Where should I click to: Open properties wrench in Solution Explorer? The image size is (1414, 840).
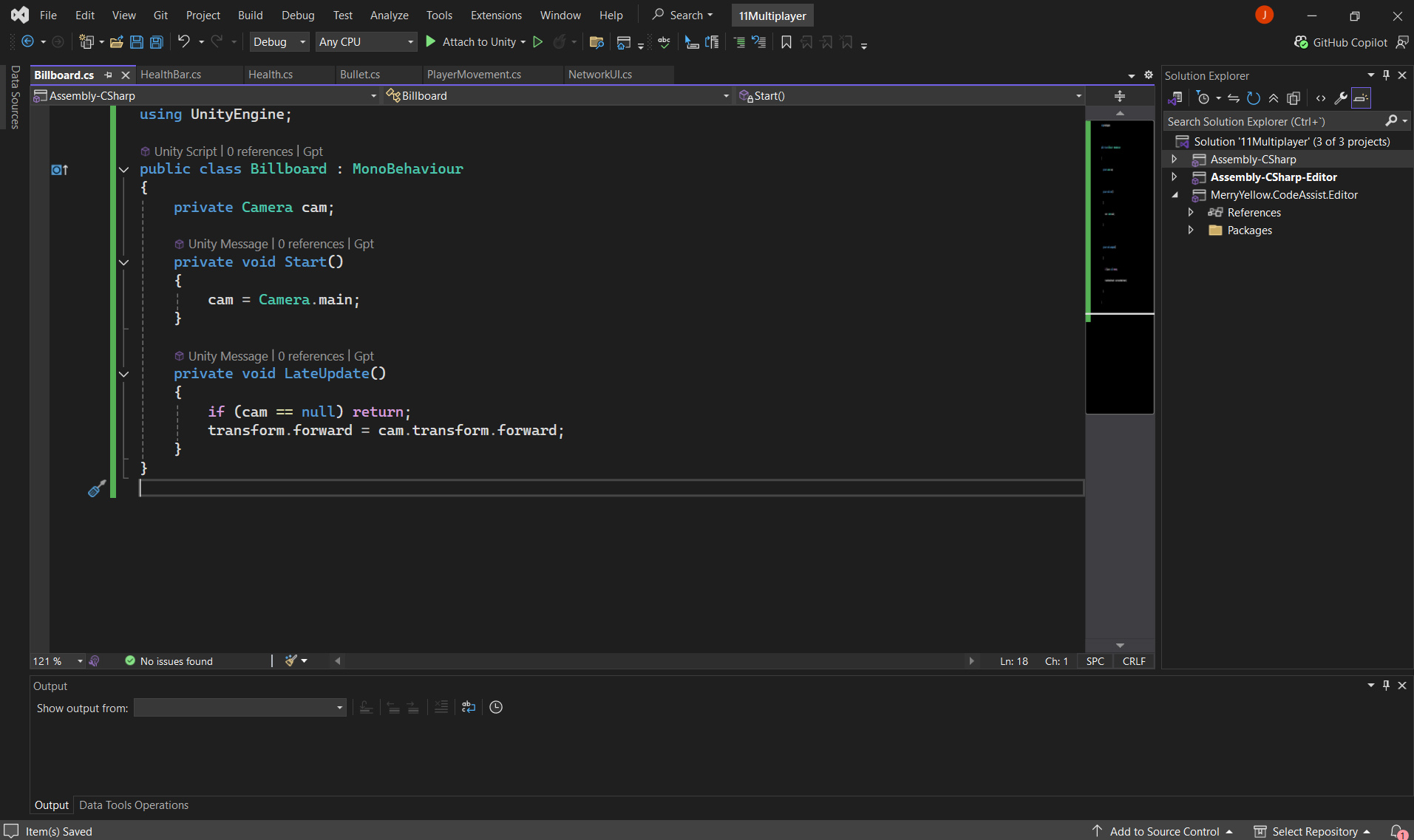1341,98
